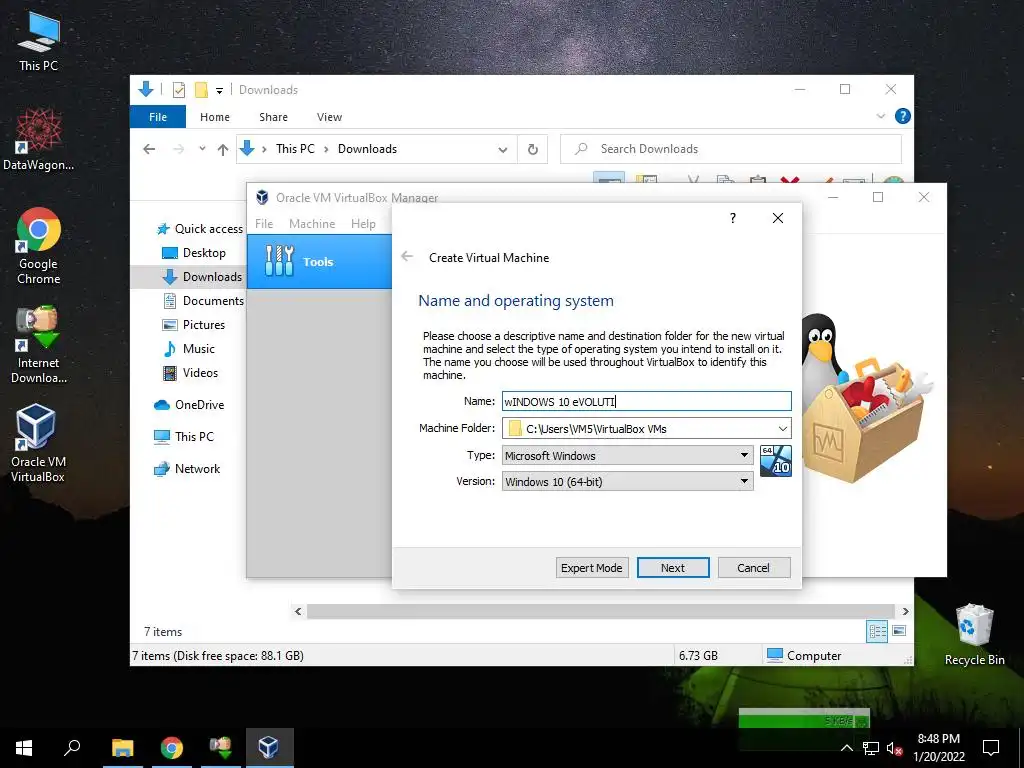The image size is (1024, 768).
Task: Select Quick access in Explorer sidebar
Action: pos(201,229)
